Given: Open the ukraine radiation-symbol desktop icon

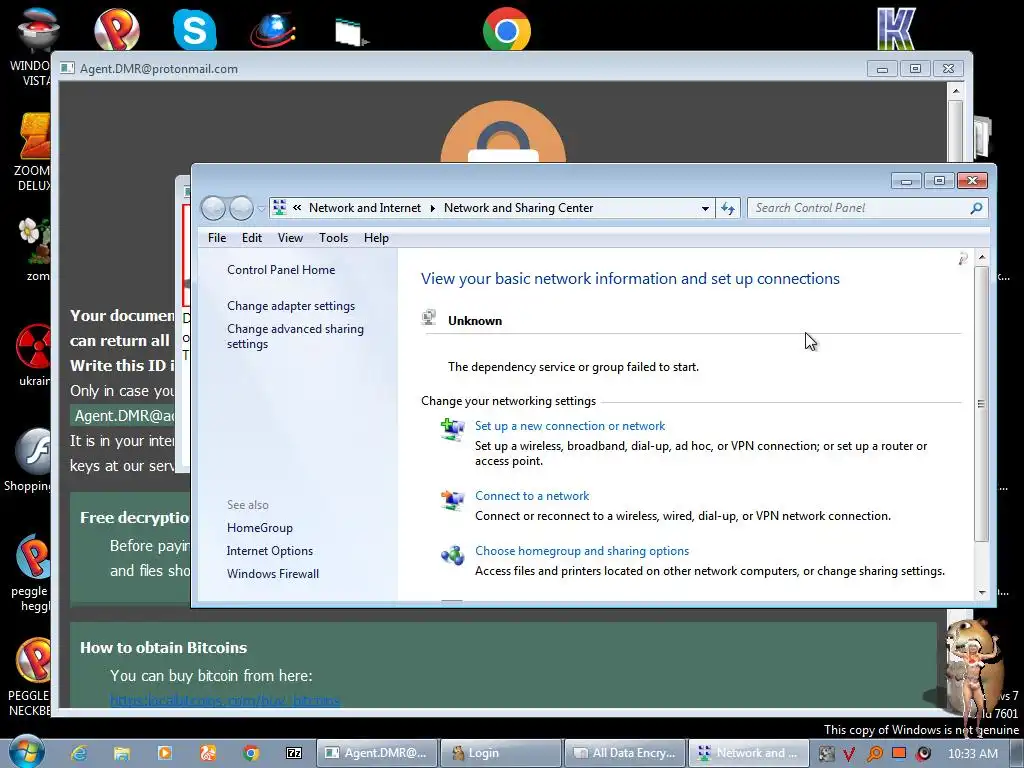Looking at the screenshot, I should click(33, 355).
